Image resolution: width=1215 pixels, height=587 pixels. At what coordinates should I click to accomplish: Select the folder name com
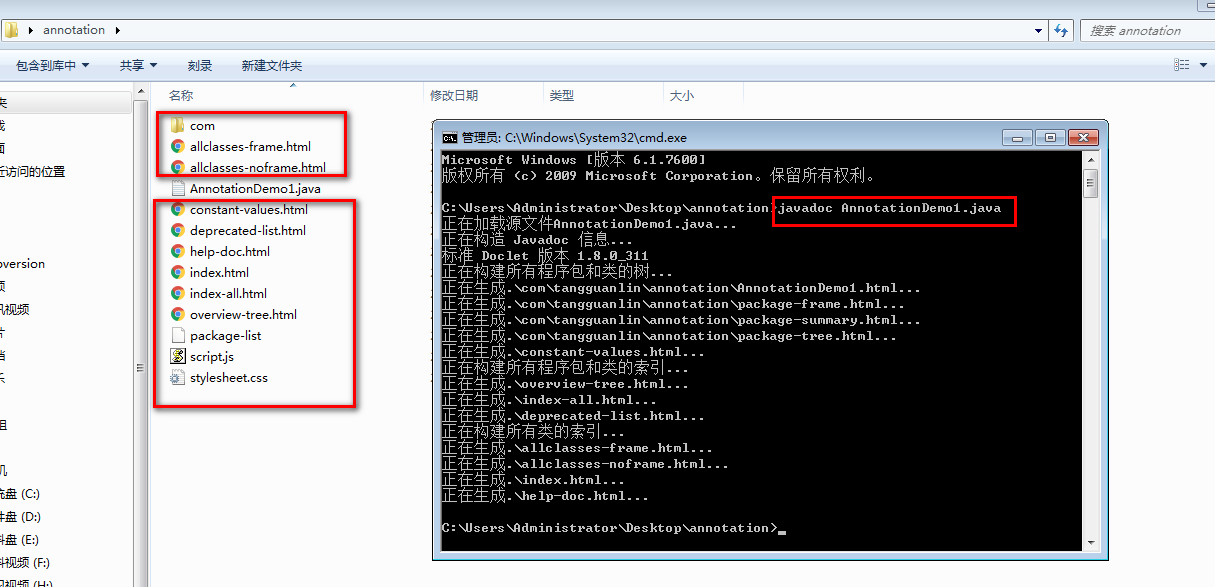click(202, 126)
